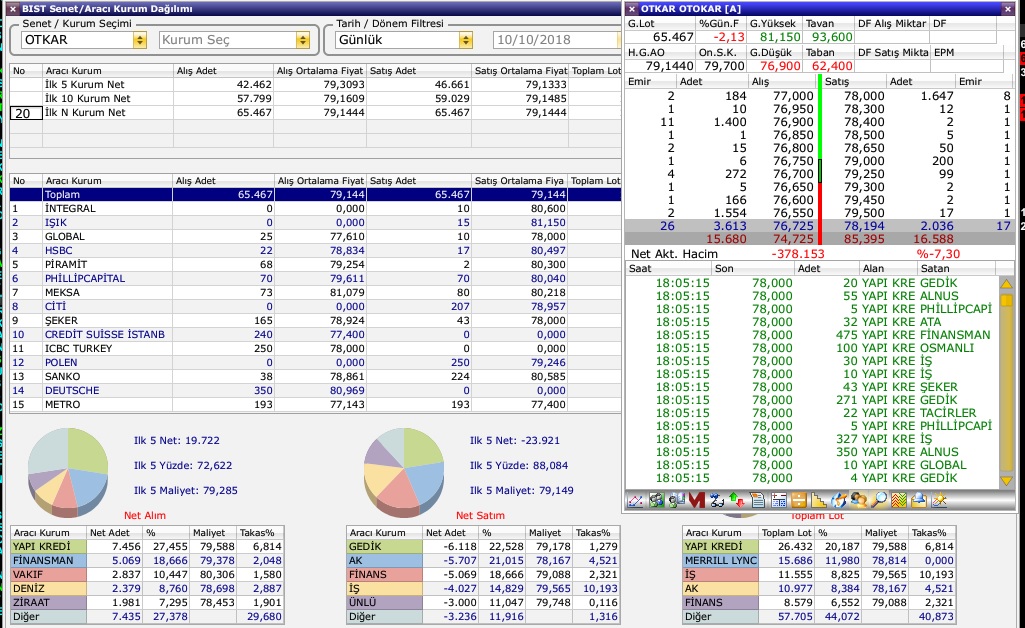The image size is (1025, 628).
Task: Click the yellow staircase icon in OTKAR toolbar
Action: (x=818, y=501)
